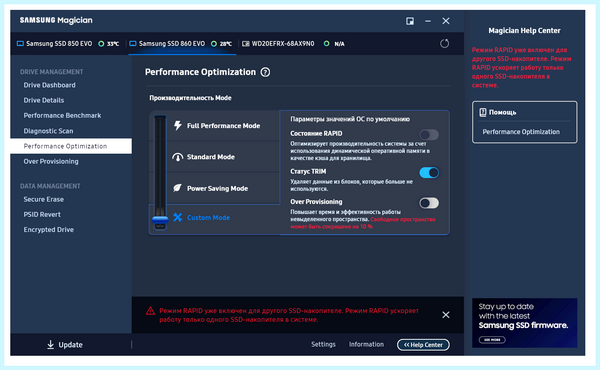Open Settings at the bottom
Image resolution: width=600 pixels, height=370 pixels.
tap(323, 344)
